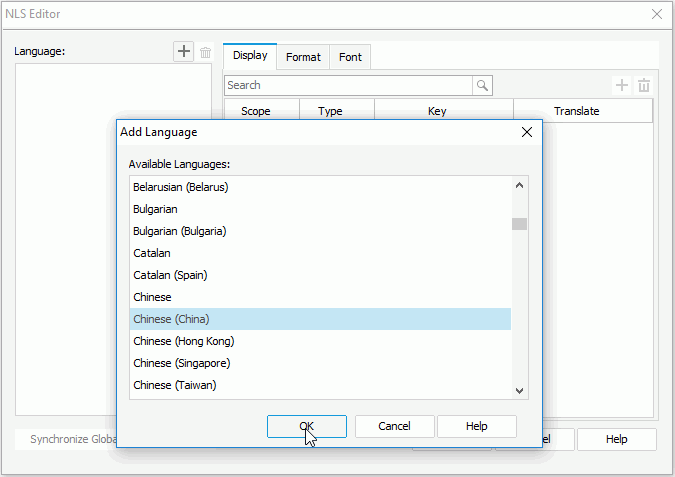
Task: Close the Add Language dialog
Action: point(526,132)
